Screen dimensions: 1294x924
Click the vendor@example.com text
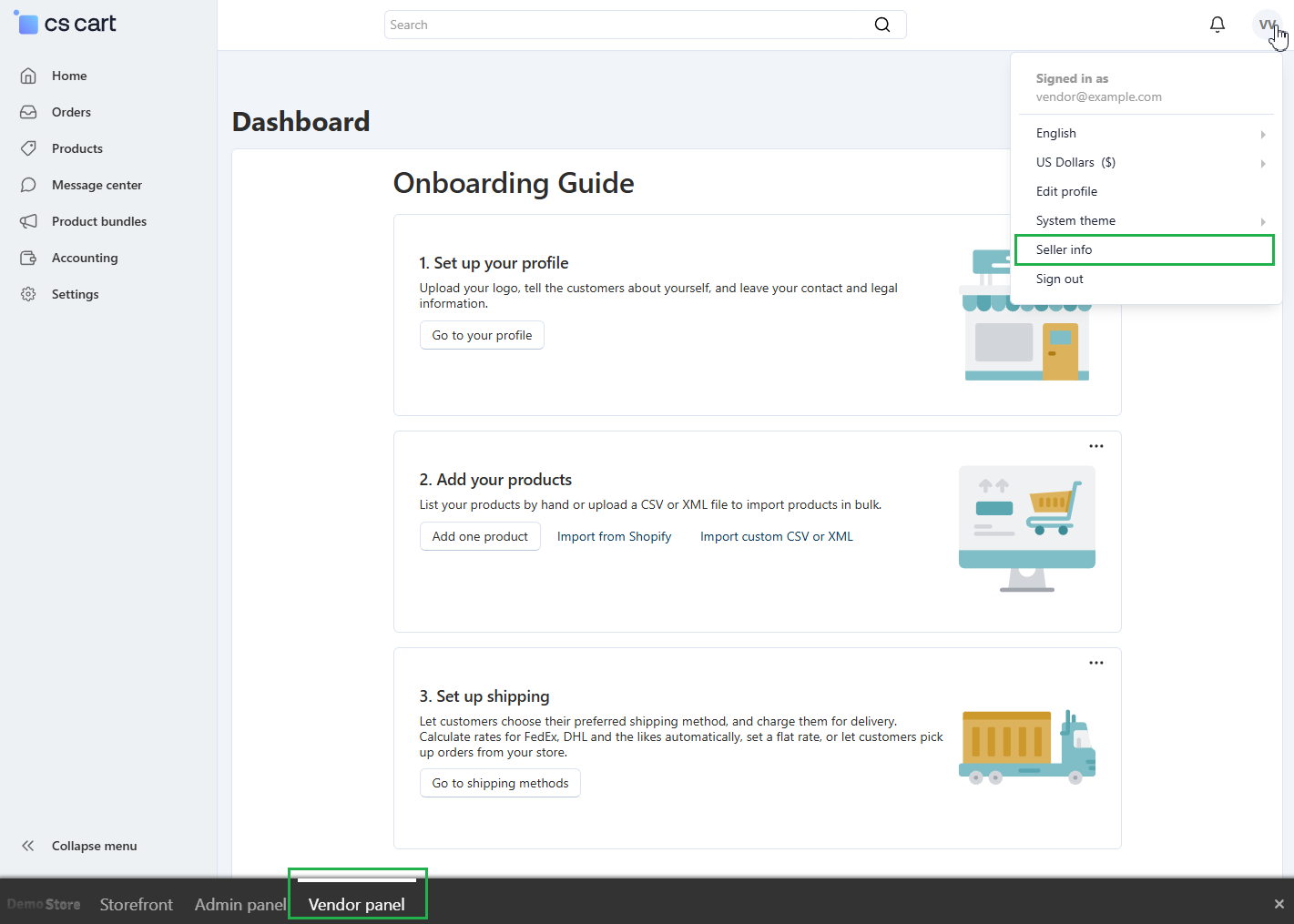click(x=1099, y=96)
